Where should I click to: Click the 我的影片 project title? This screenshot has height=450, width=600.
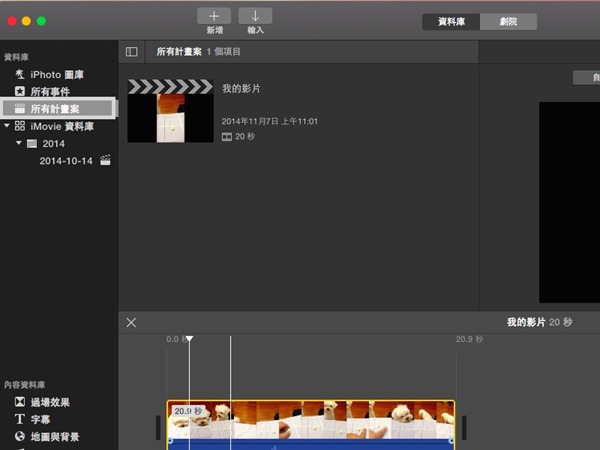[x=241, y=89]
